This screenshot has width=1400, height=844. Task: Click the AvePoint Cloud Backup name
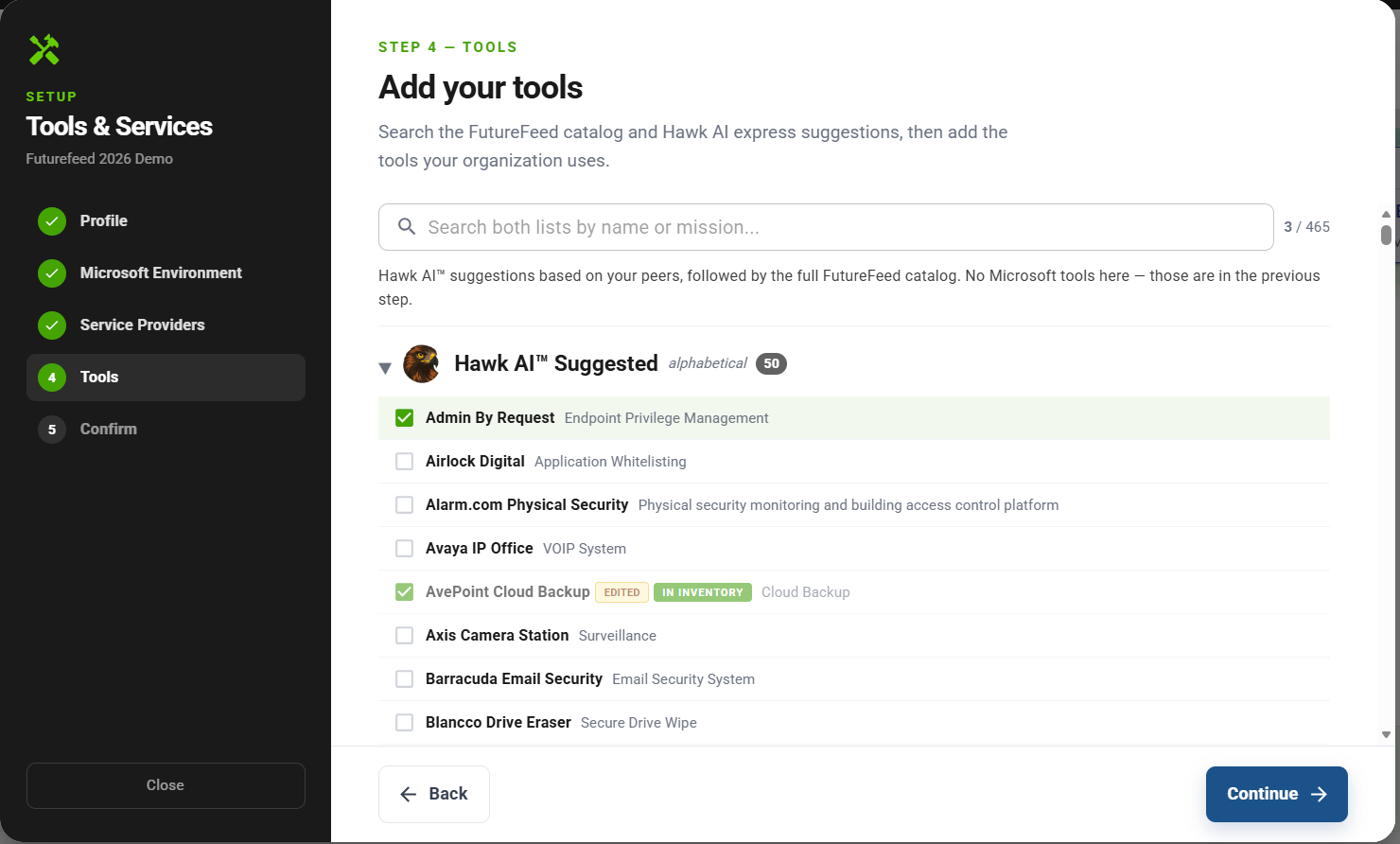click(508, 592)
